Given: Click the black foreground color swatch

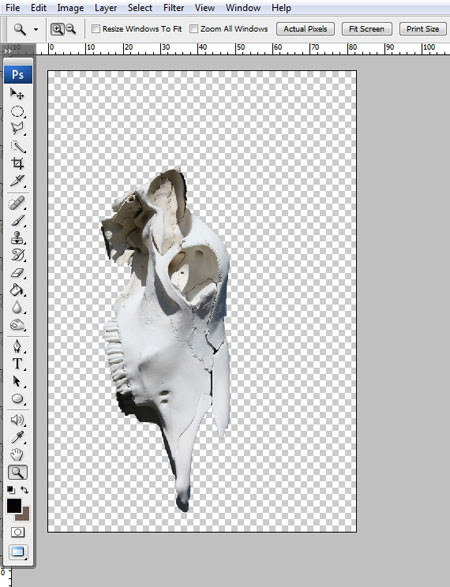Looking at the screenshot, I should pyautogui.click(x=14, y=506).
